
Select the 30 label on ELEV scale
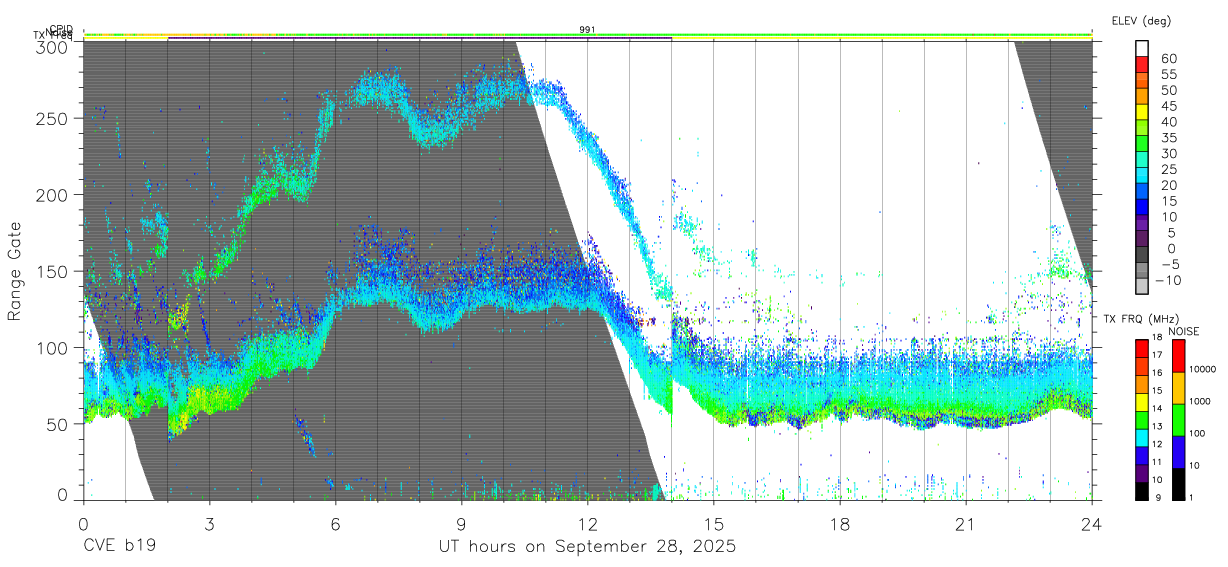[1167, 154]
